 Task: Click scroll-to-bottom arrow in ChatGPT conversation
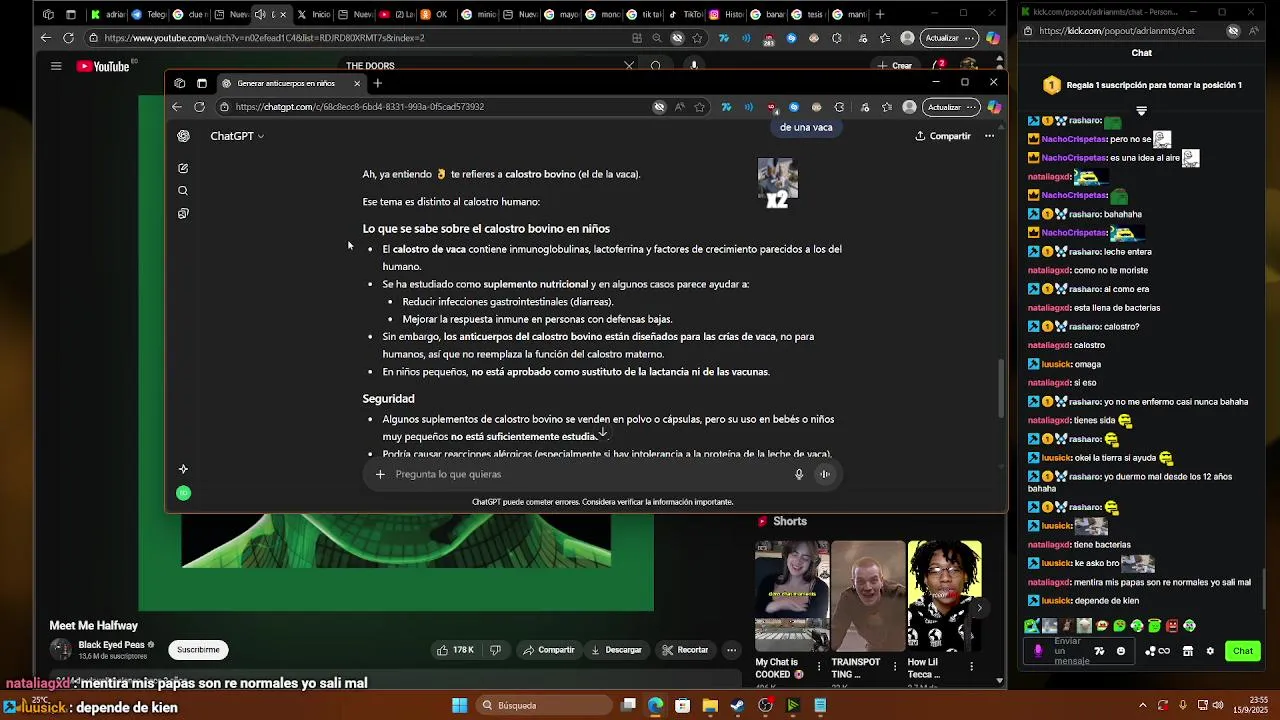pyautogui.click(x=603, y=433)
